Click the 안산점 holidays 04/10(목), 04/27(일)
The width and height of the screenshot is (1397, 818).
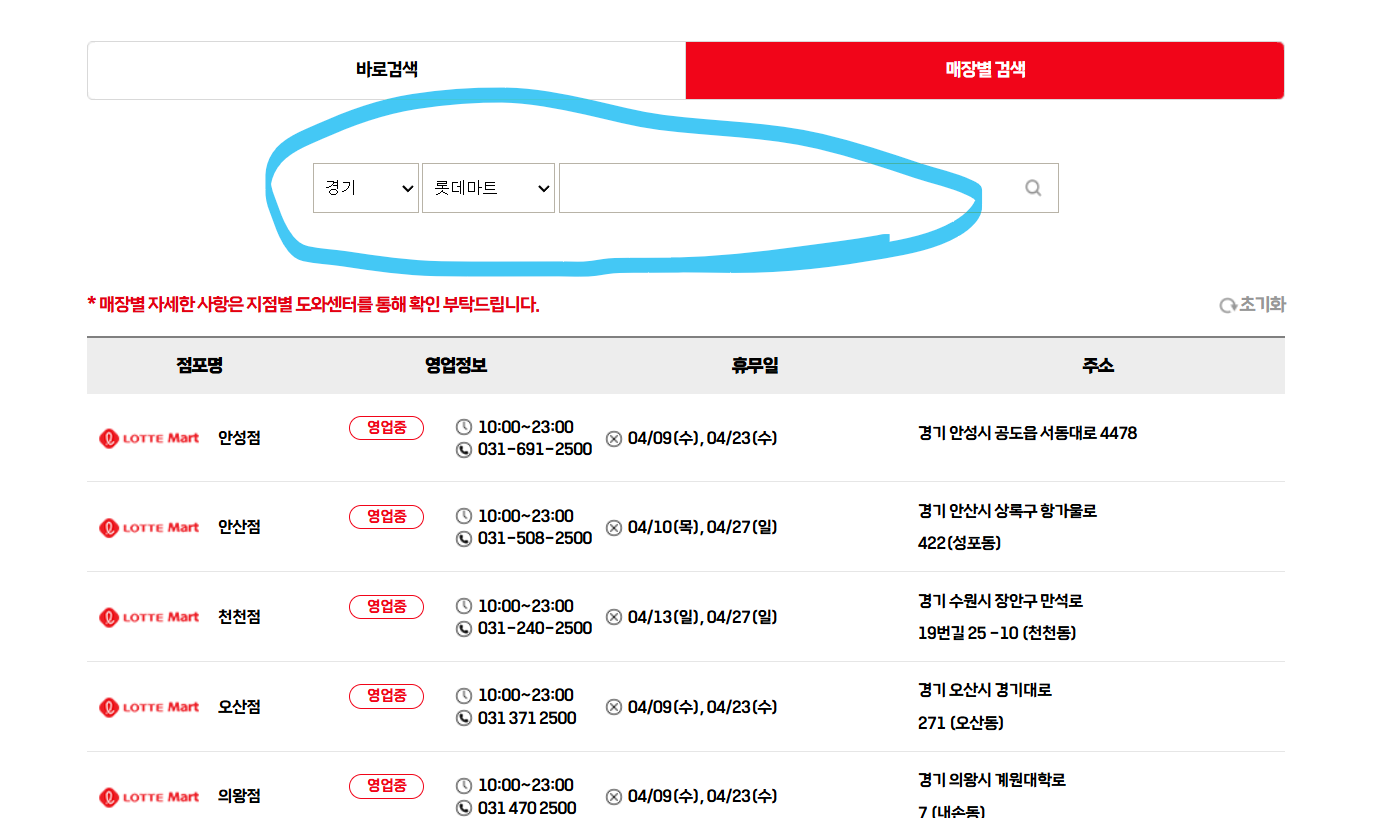pyautogui.click(x=702, y=528)
